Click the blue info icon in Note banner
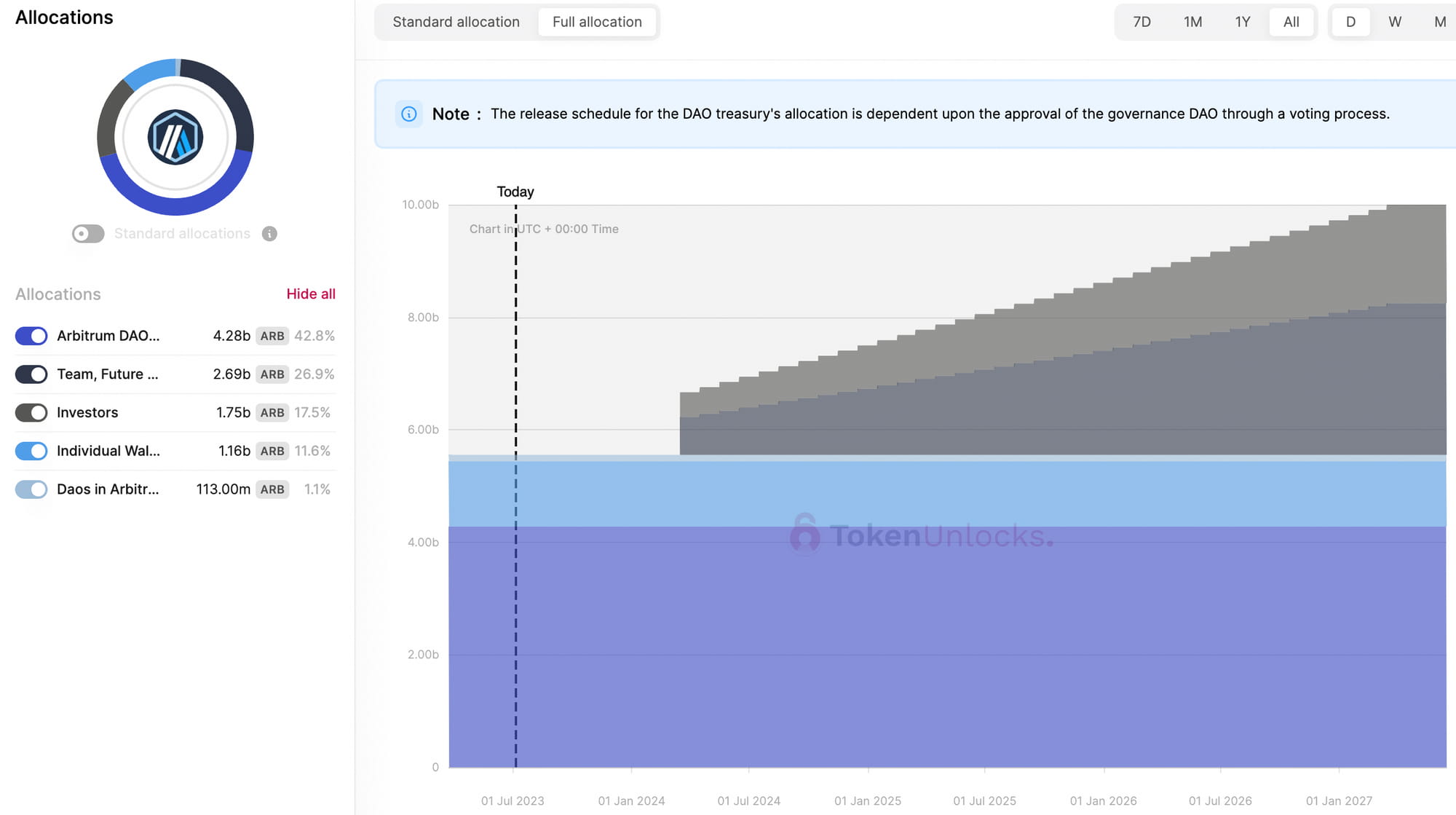The image size is (1456, 815). point(409,114)
